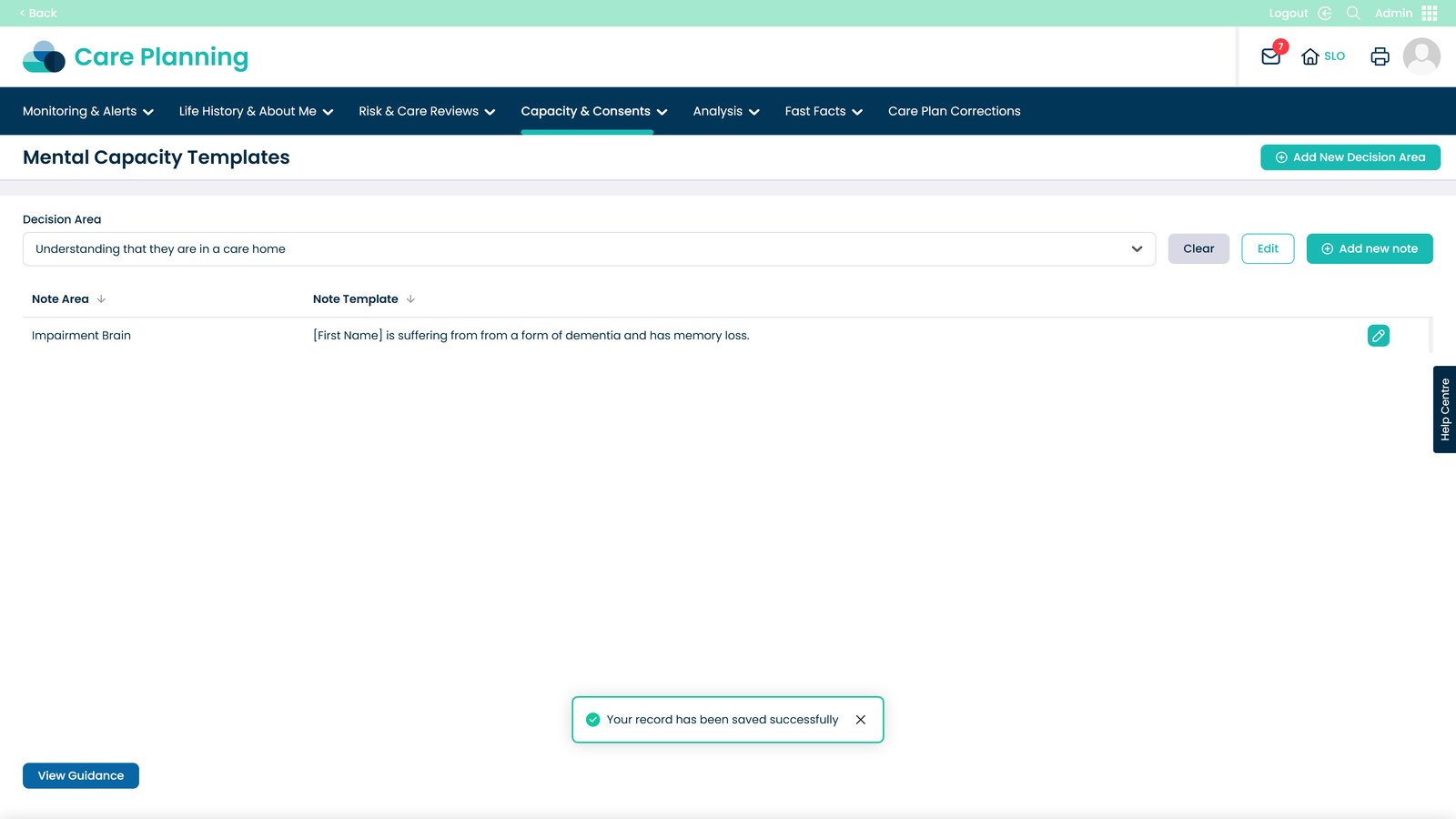The height and width of the screenshot is (819, 1456).
Task: Click the search magnifier icon
Action: pyautogui.click(x=1353, y=13)
